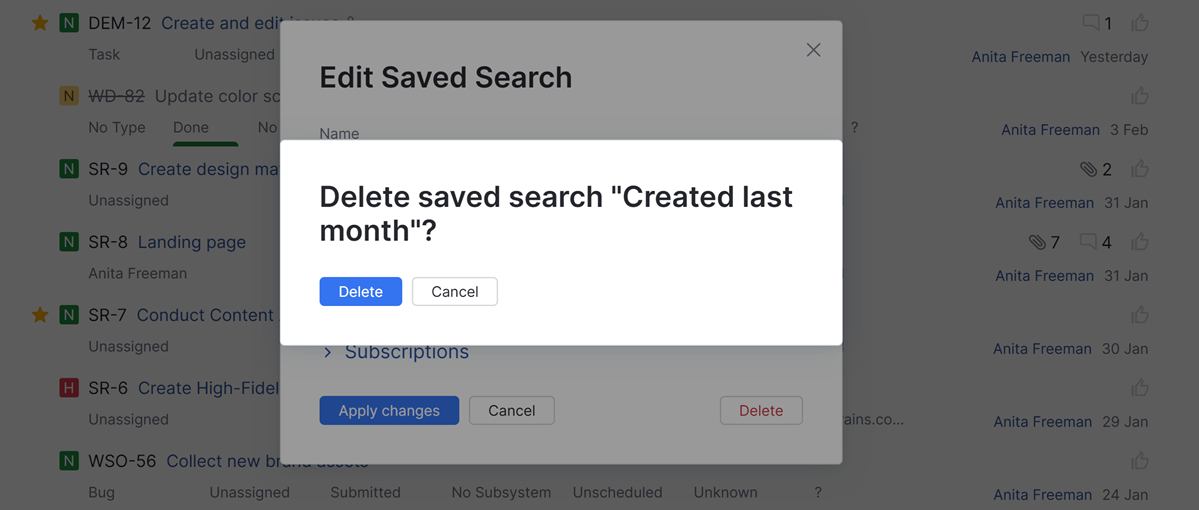1199x510 pixels.
Task: Click the red Delete button in edit dialog
Action: pos(760,410)
